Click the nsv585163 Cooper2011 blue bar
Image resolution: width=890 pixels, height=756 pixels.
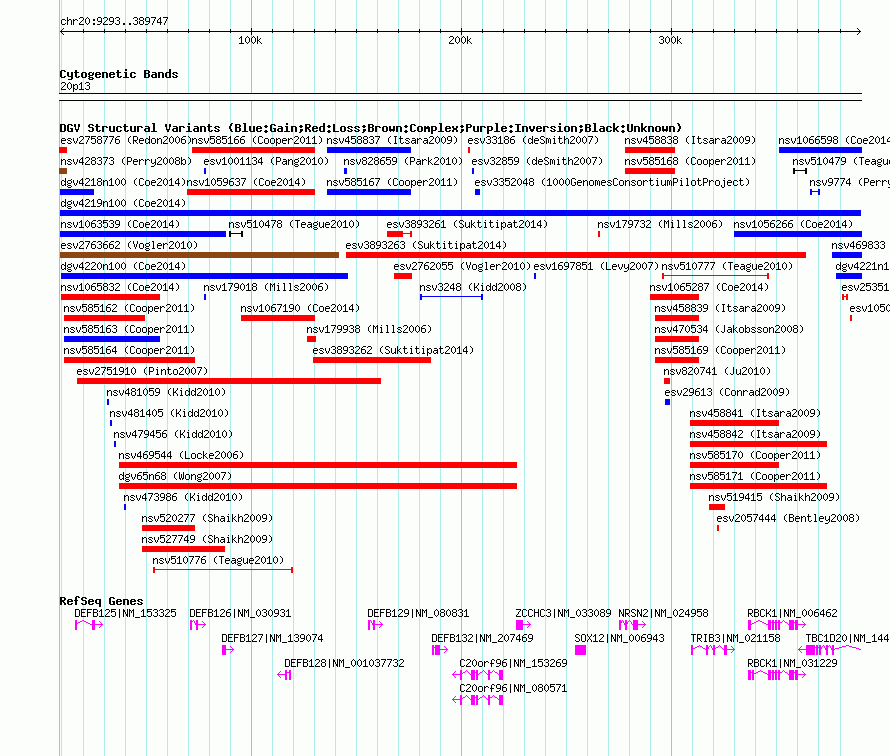point(112,339)
